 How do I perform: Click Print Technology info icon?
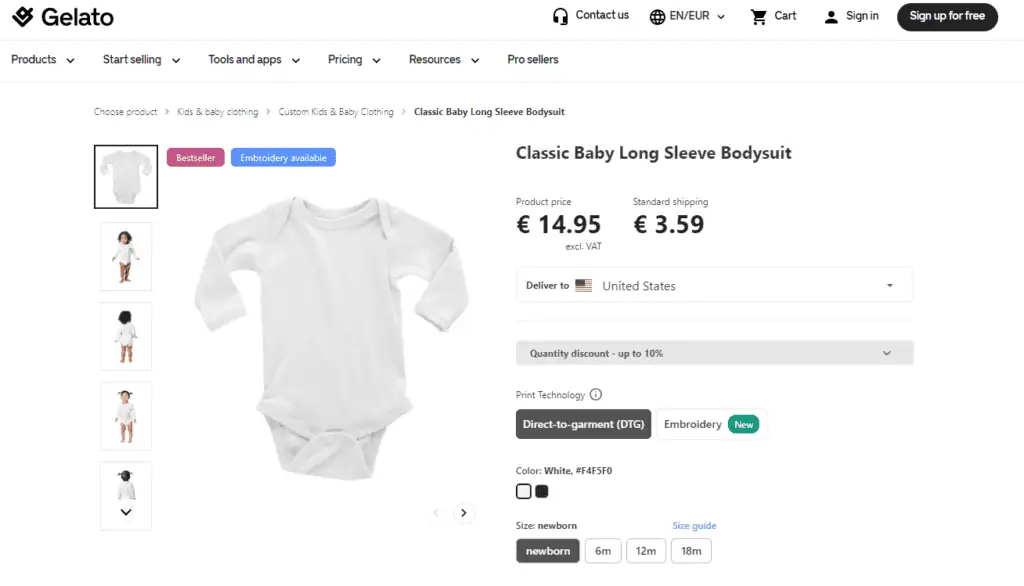[x=596, y=395]
